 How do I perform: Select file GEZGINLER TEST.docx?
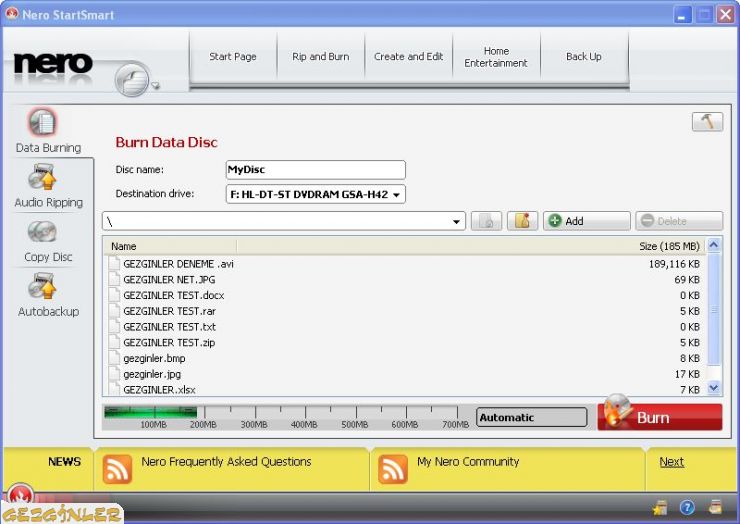point(173,296)
